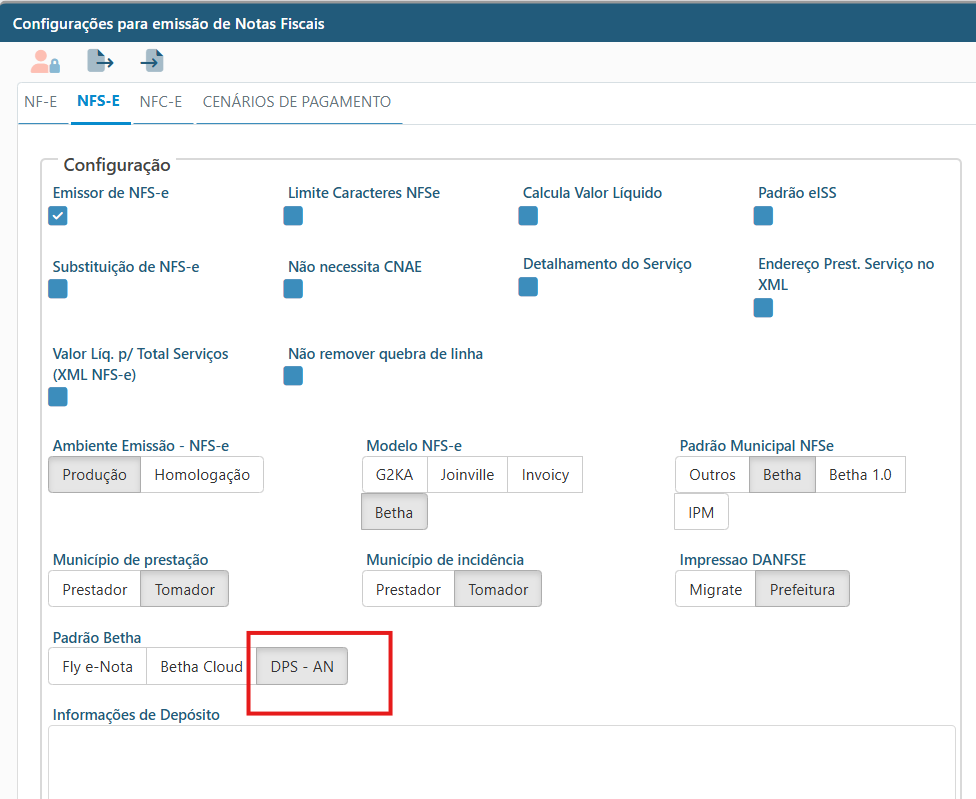Click the import file icon

(152, 62)
